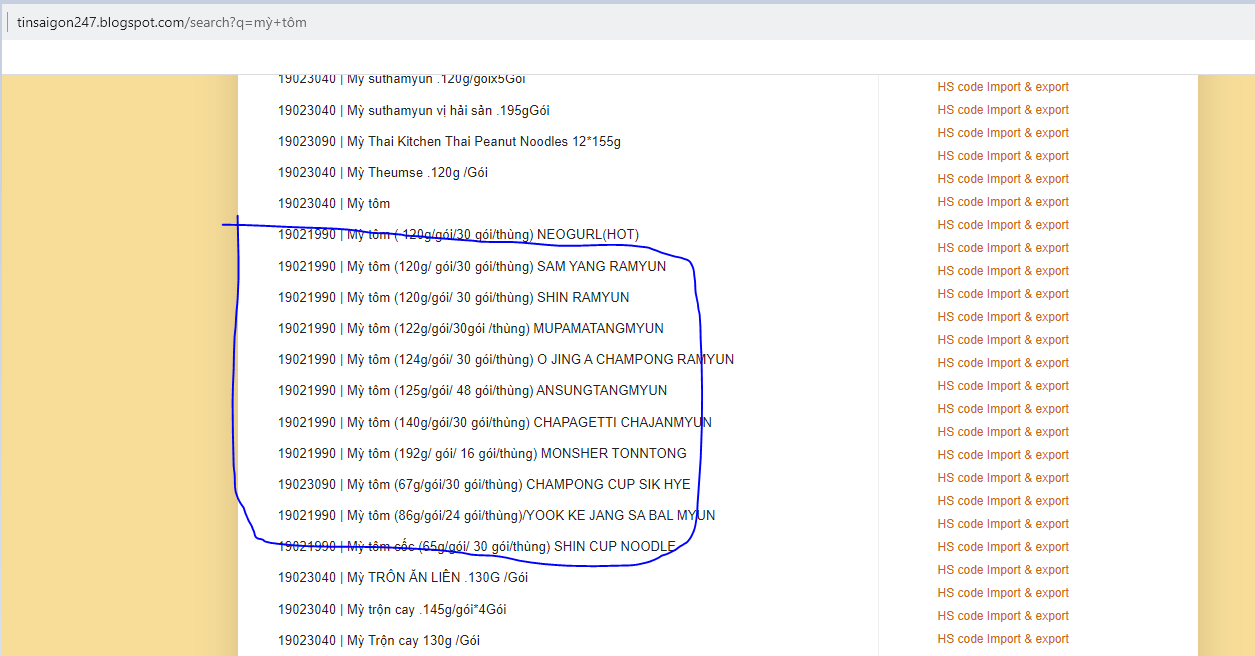Choose the SHIN RAMYUN row
The image size is (1255, 656).
pyautogui.click(x=454, y=297)
